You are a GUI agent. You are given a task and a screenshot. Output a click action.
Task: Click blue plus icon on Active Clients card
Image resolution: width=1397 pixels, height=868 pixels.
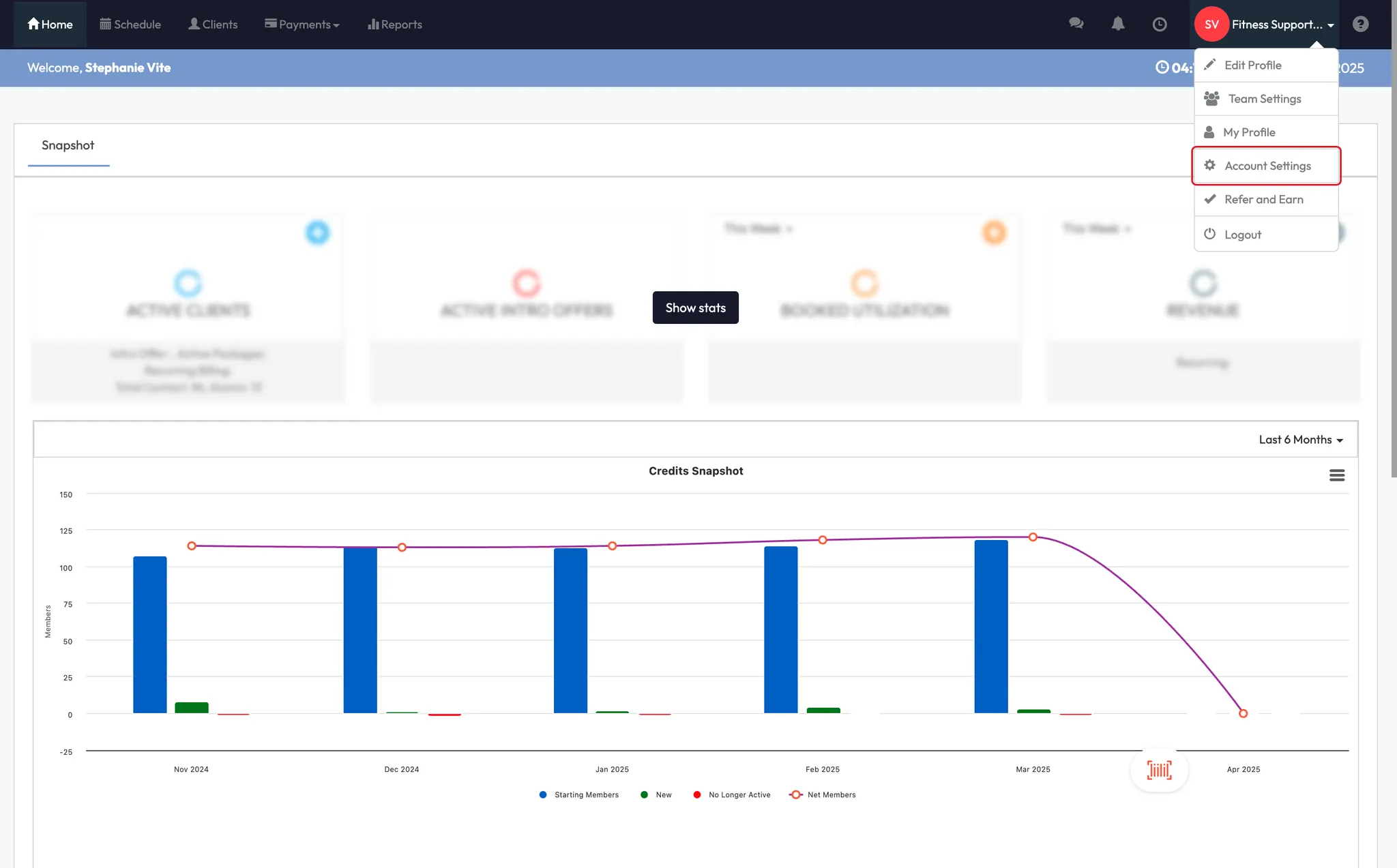317,233
